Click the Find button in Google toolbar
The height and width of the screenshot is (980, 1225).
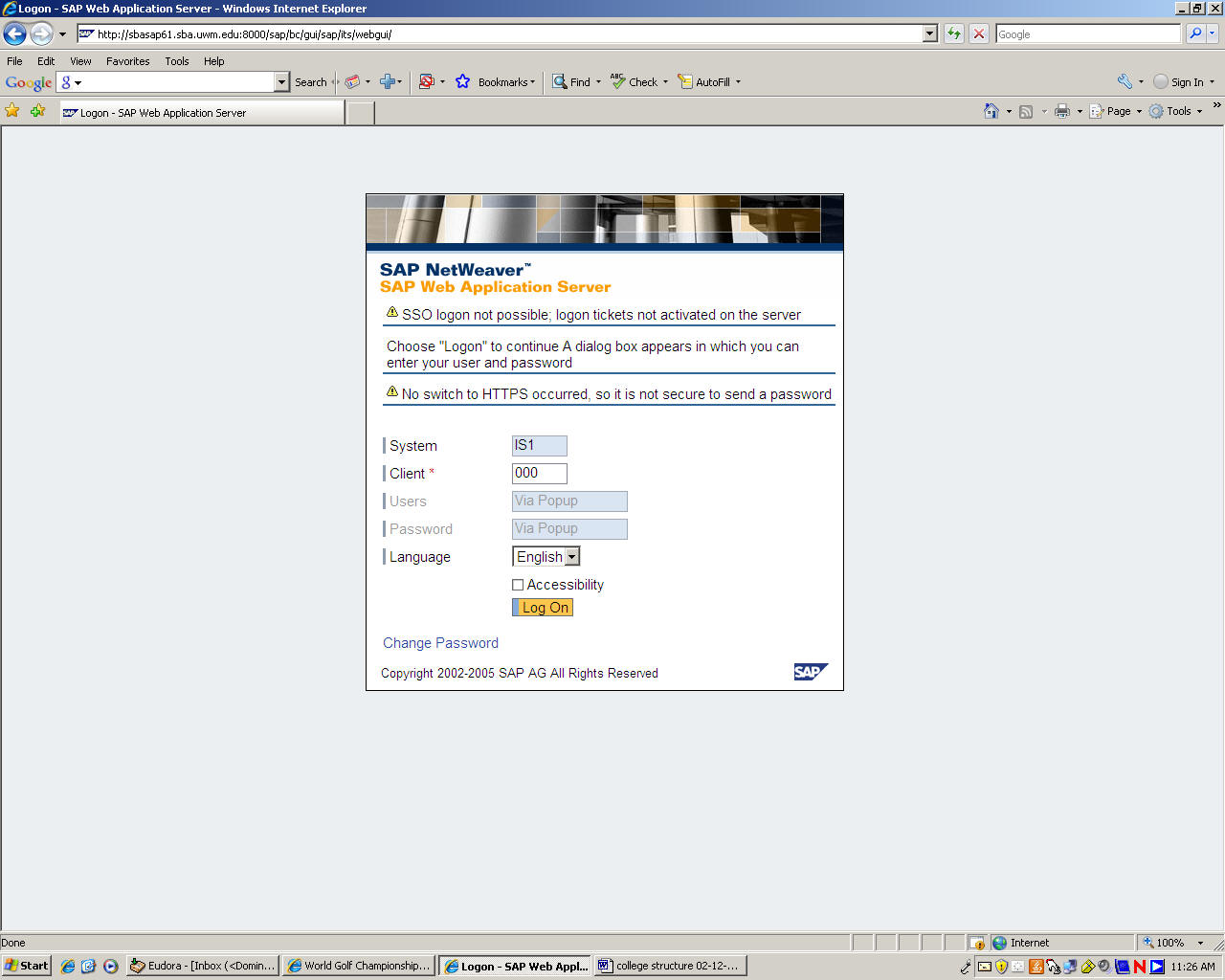pos(576,82)
